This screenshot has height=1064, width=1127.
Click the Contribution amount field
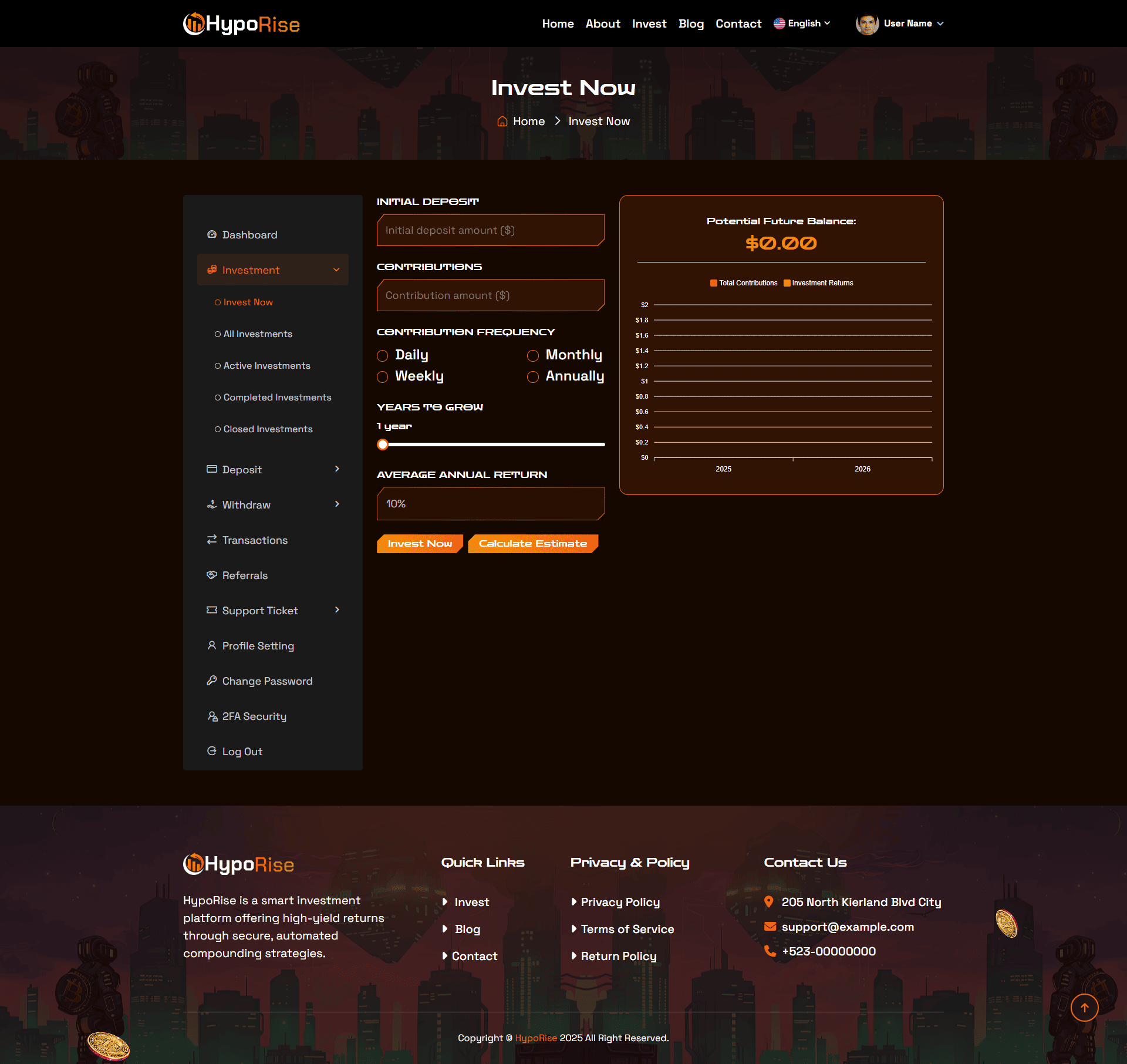point(491,295)
